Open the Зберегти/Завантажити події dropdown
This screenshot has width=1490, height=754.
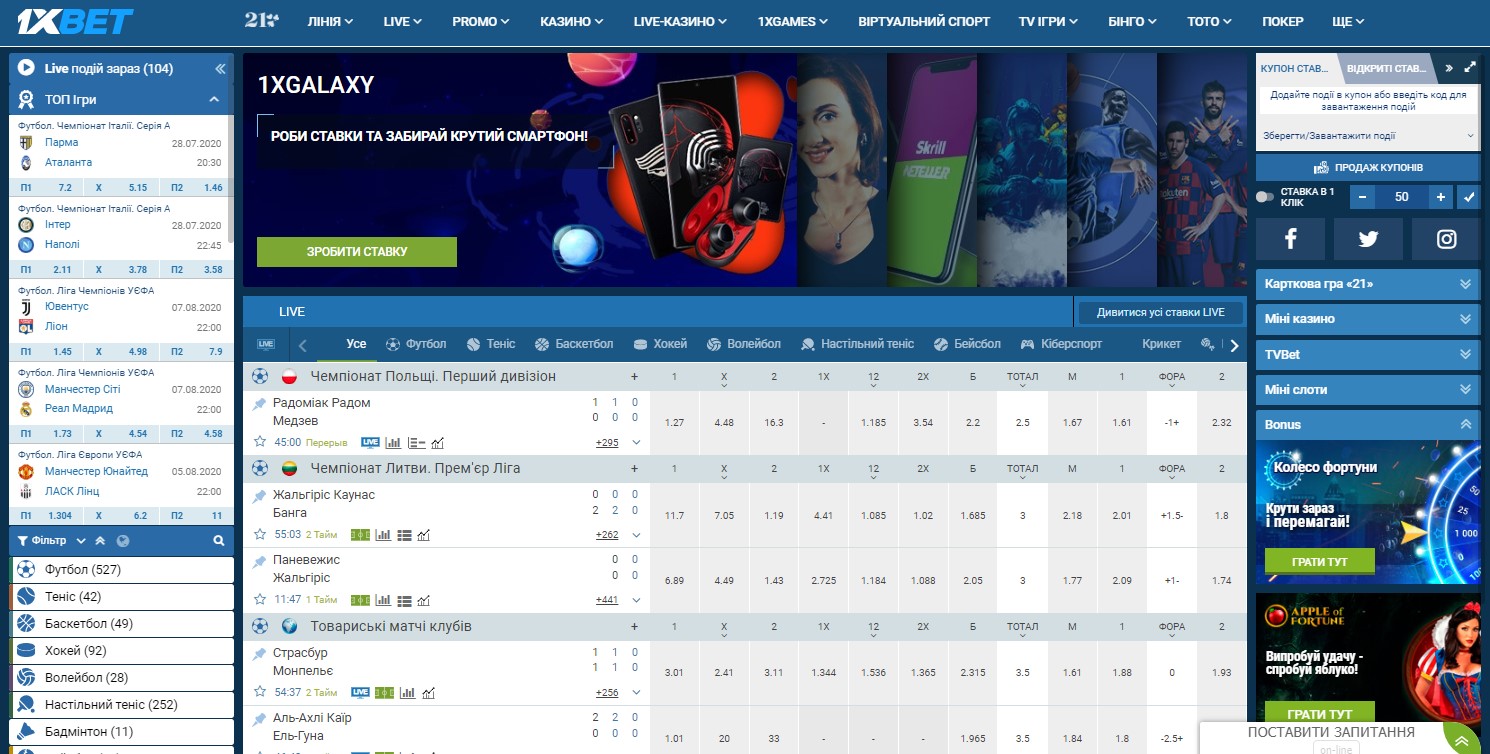point(1368,135)
